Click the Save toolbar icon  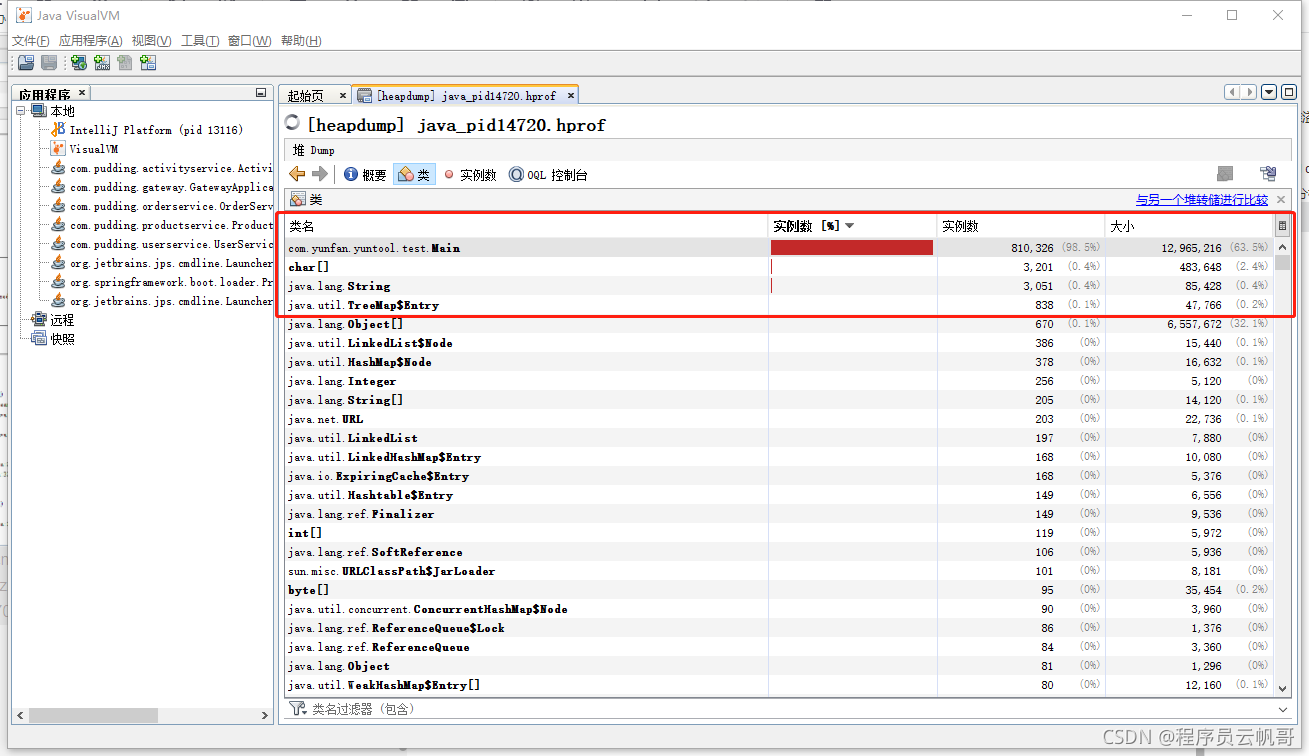click(x=48, y=63)
